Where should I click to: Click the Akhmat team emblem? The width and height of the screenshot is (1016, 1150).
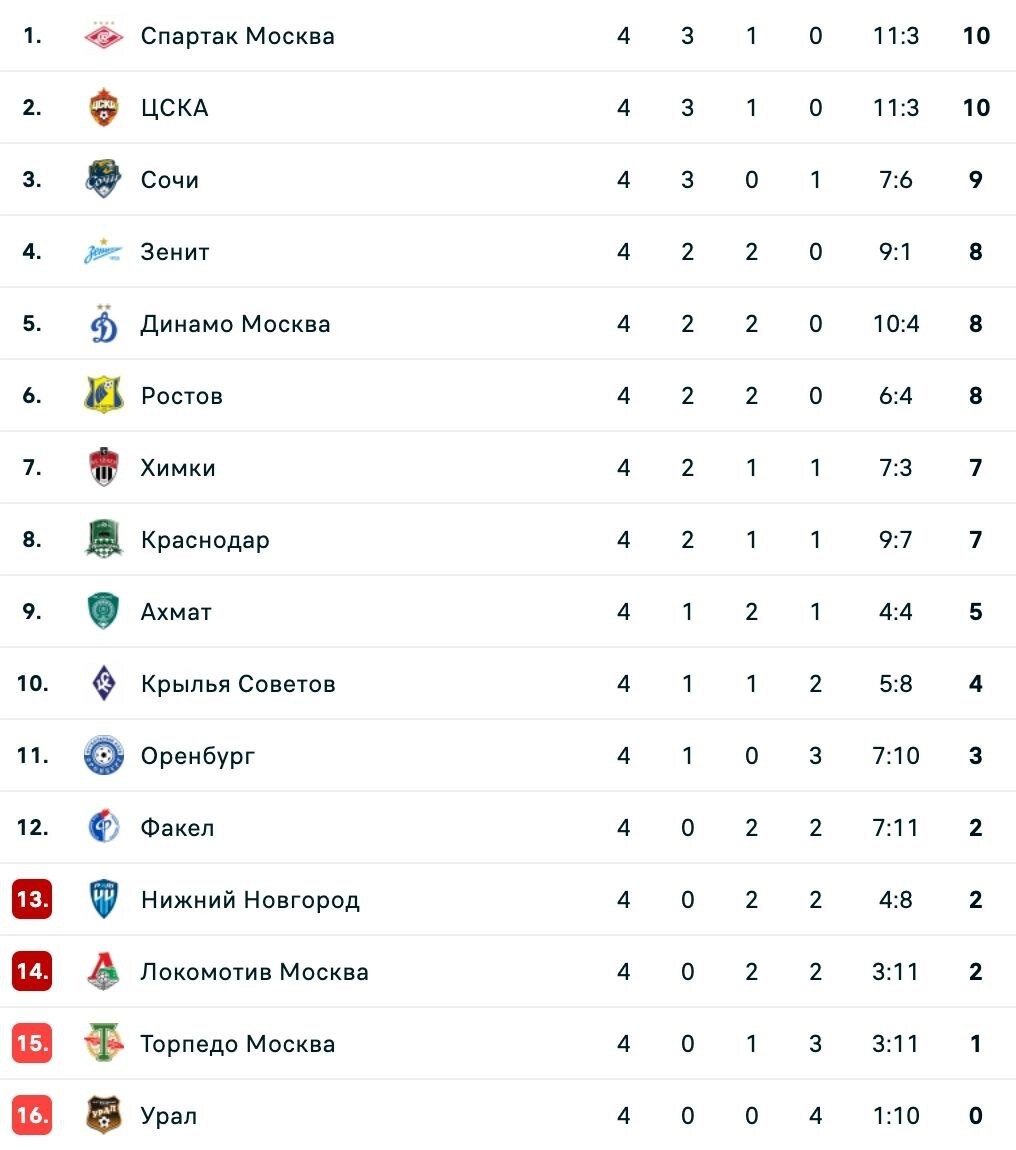point(103,611)
